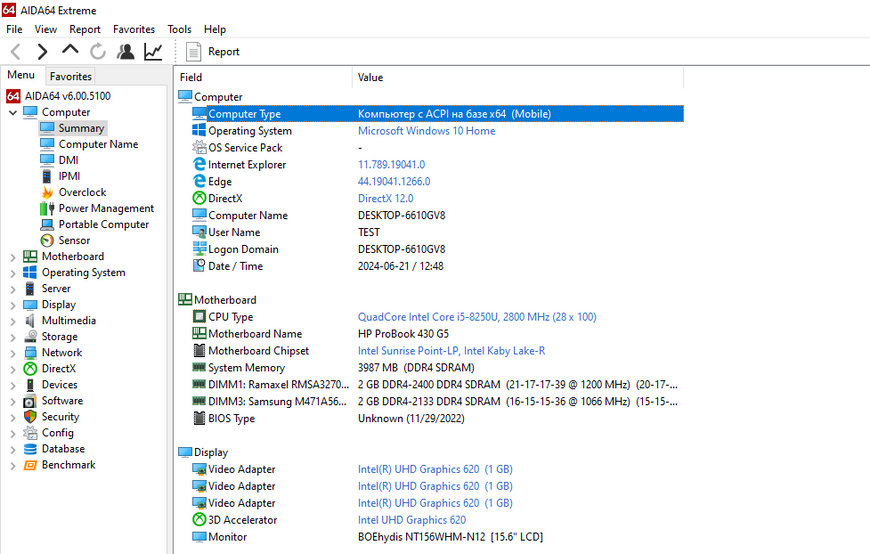This screenshot has width=870, height=554.
Task: Expand the Motherboard tree node
Action: [13, 257]
